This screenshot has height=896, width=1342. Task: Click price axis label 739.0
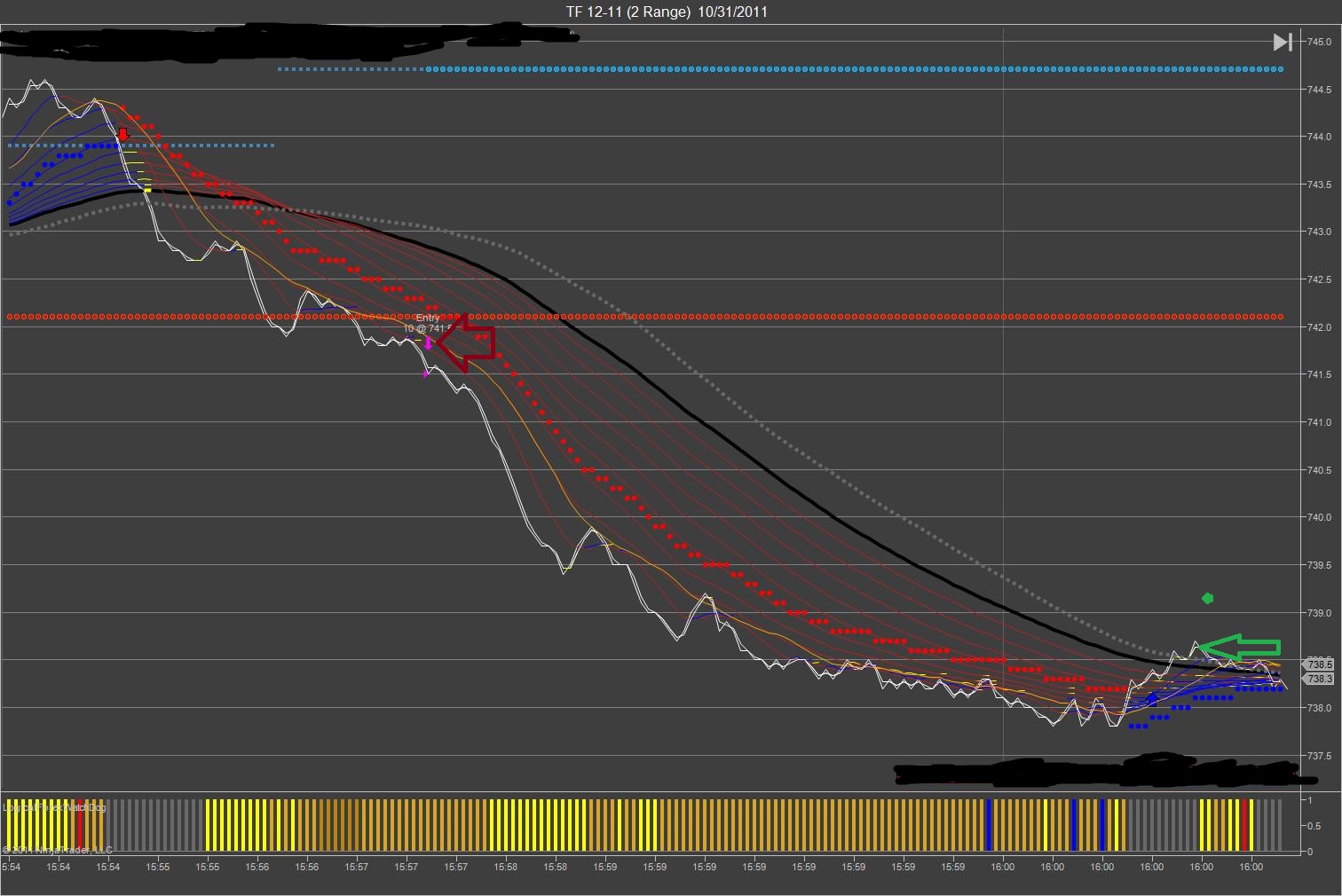(1319, 613)
